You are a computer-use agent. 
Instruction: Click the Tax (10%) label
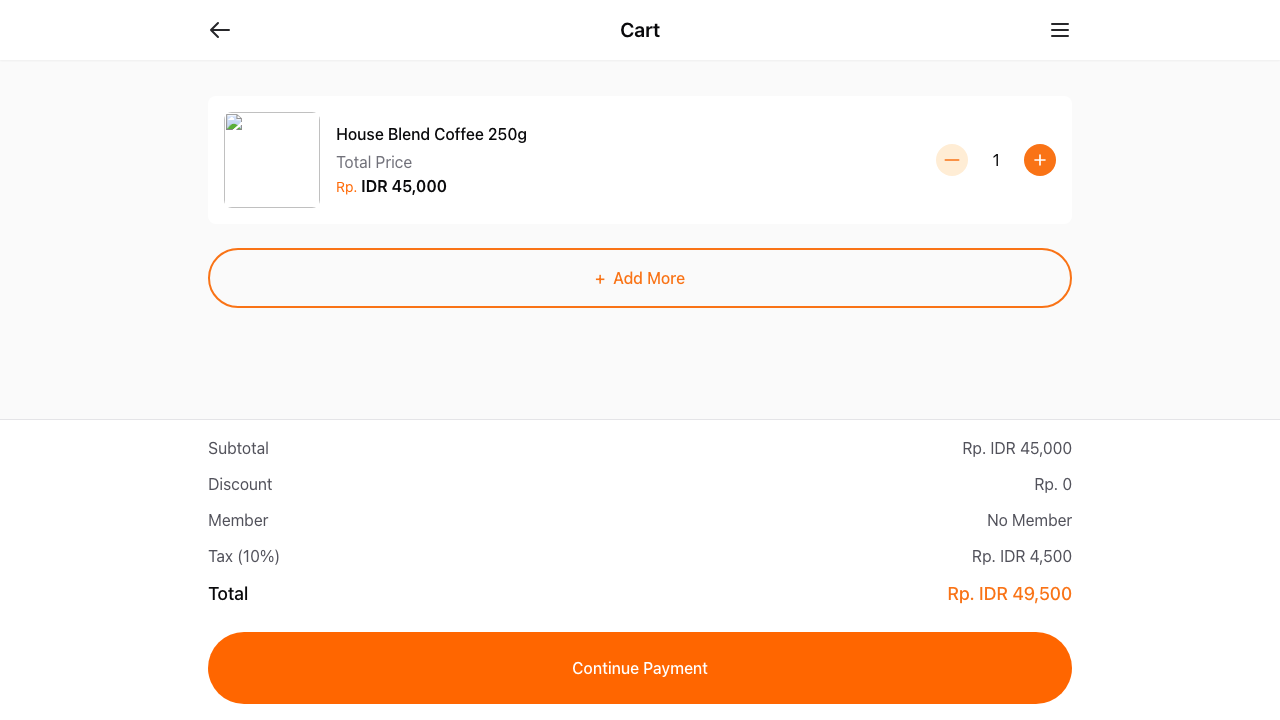click(x=244, y=556)
